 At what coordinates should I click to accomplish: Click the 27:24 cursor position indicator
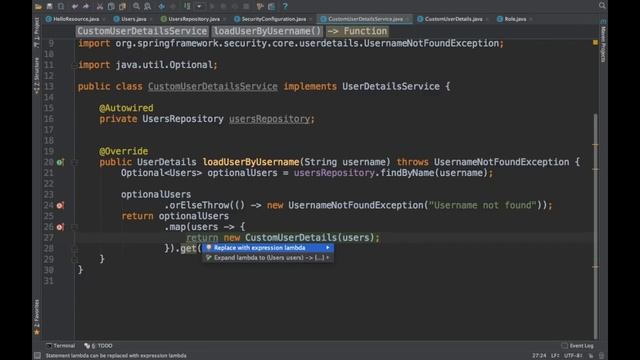coord(539,356)
